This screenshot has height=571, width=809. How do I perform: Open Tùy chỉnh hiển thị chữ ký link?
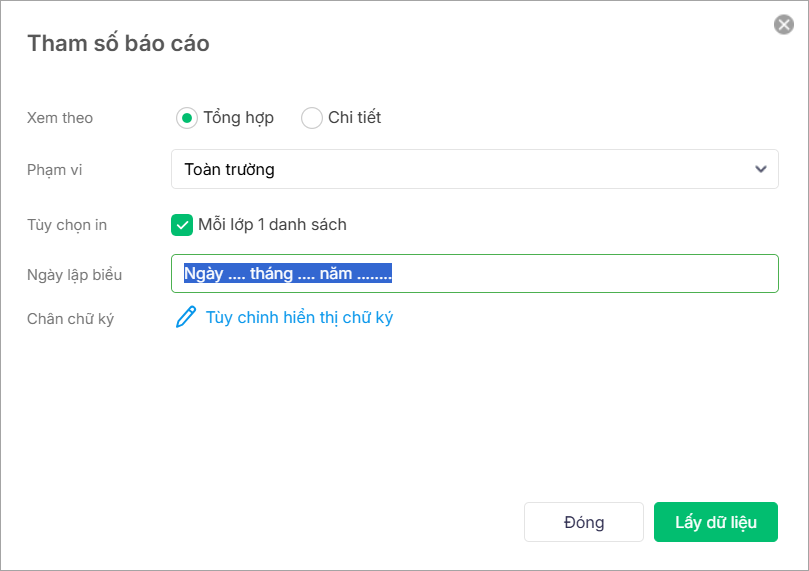tap(299, 318)
